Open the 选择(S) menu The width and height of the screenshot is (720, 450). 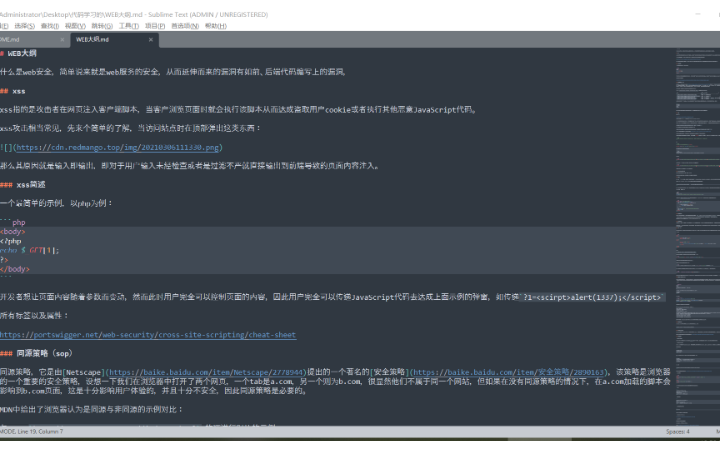pyautogui.click(x=24, y=26)
